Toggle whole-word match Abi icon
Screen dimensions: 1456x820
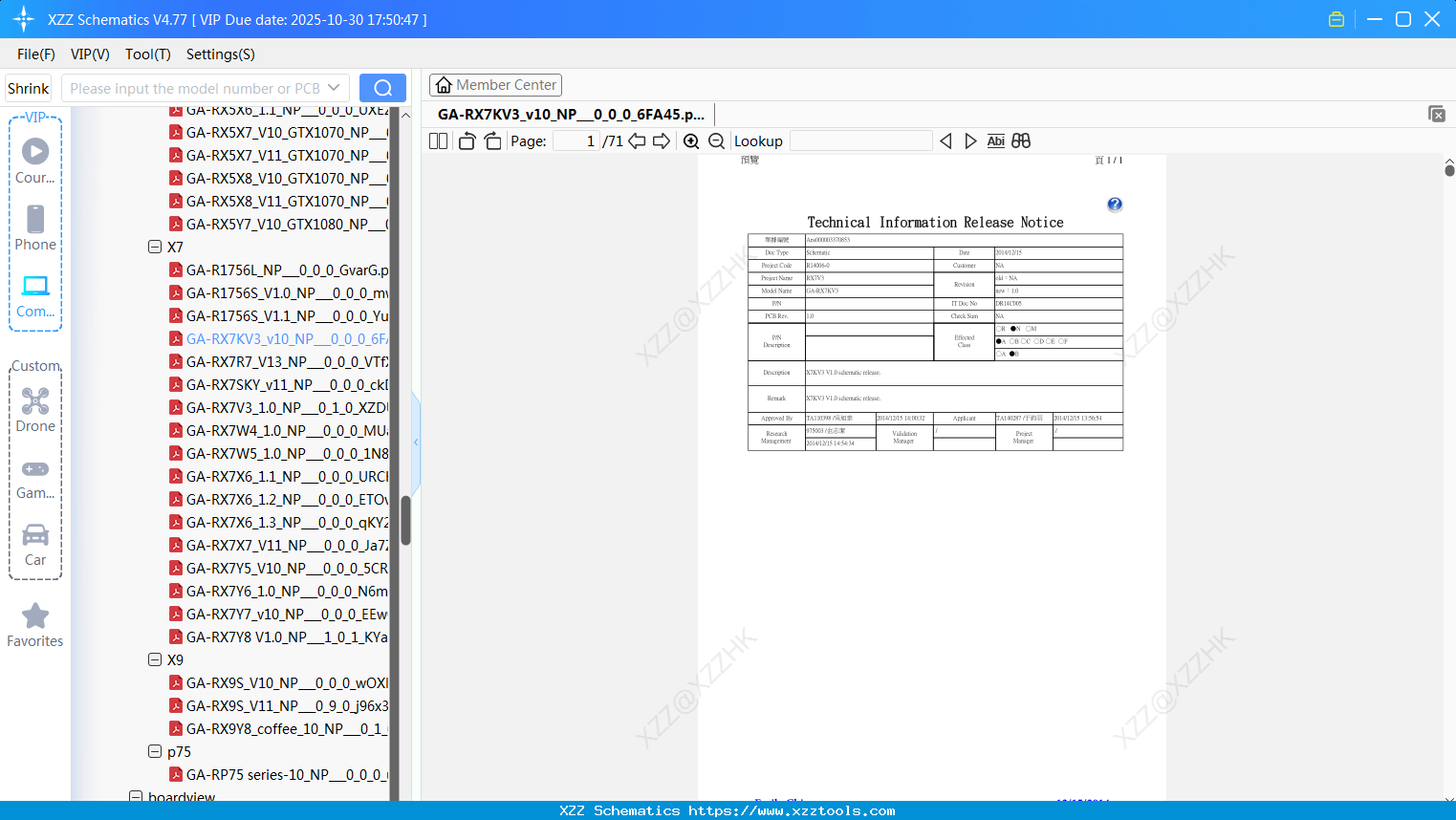point(995,140)
